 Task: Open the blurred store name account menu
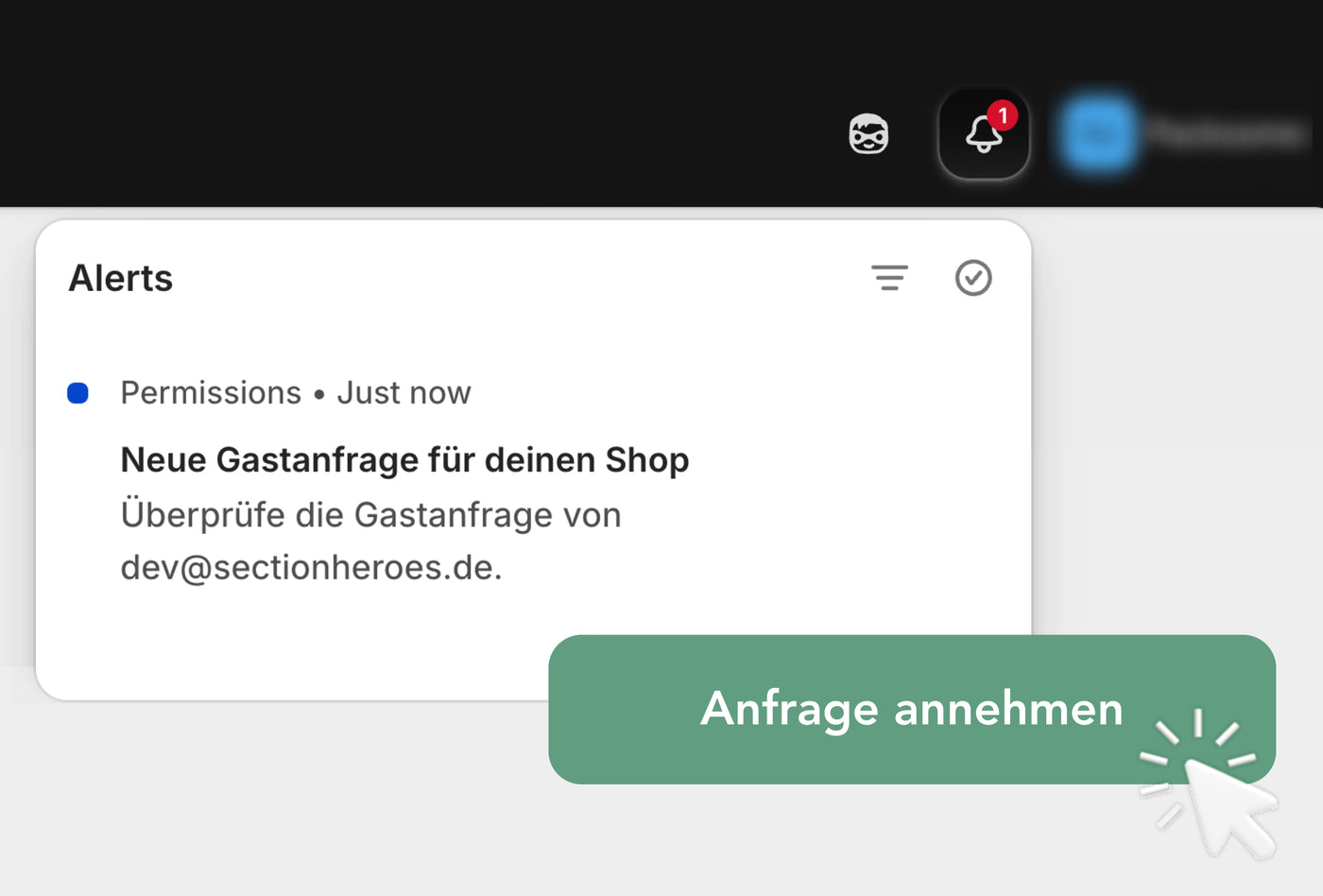1227,134
